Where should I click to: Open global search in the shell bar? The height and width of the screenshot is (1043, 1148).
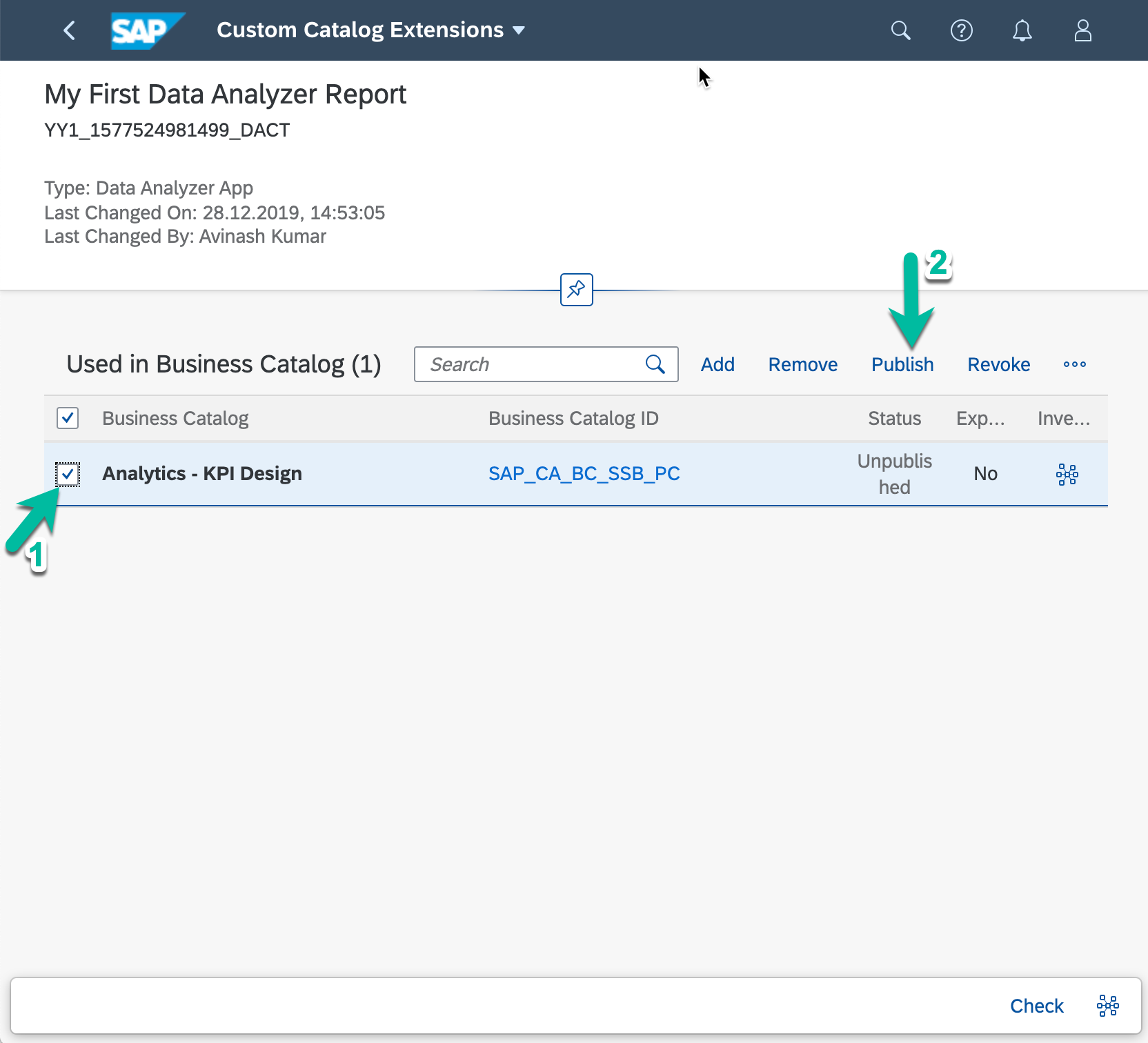point(900,30)
